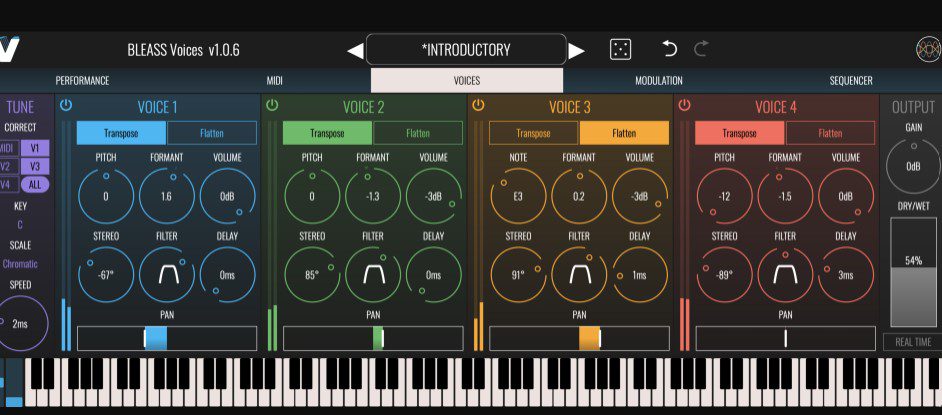Open the MODULATION tab

(659, 80)
